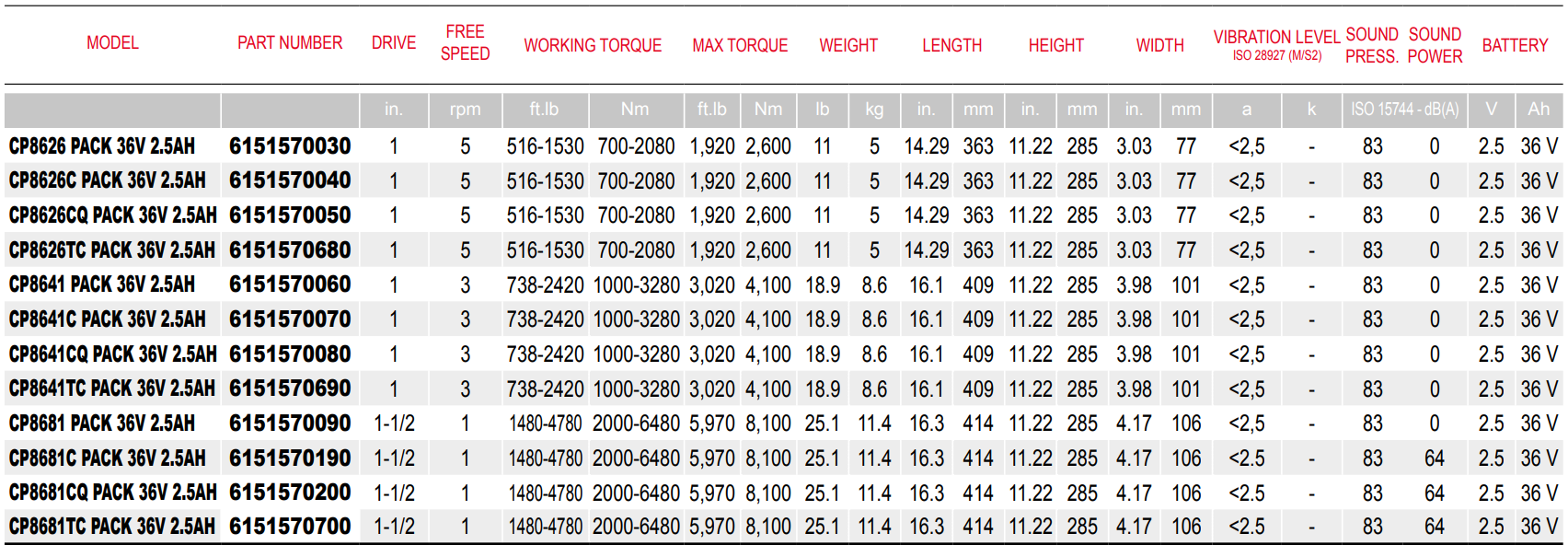The image size is (1568, 545).
Task: Click the MODEL column header
Action: pyautogui.click(x=112, y=43)
